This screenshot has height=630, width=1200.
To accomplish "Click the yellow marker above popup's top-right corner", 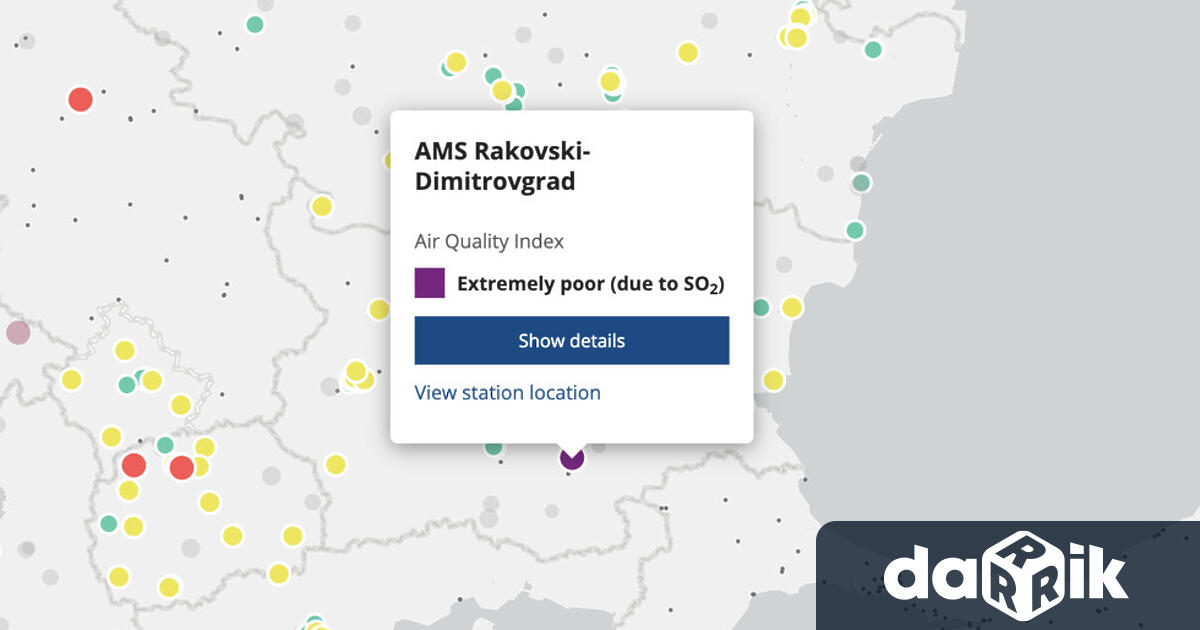I will (688, 52).
